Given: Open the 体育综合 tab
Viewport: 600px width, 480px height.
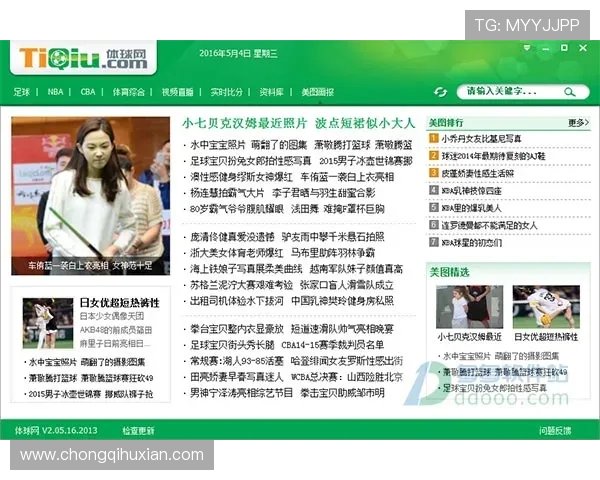Looking at the screenshot, I should click(129, 92).
